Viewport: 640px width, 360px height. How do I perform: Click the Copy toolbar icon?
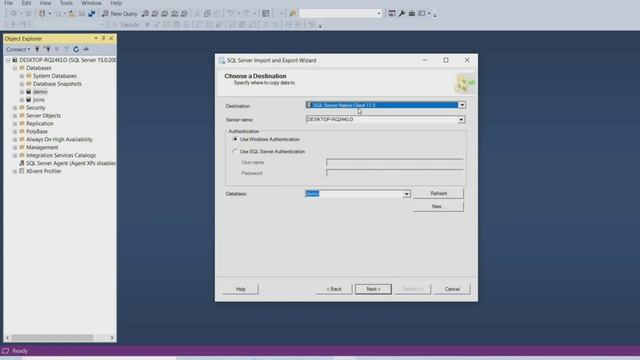[207, 13]
